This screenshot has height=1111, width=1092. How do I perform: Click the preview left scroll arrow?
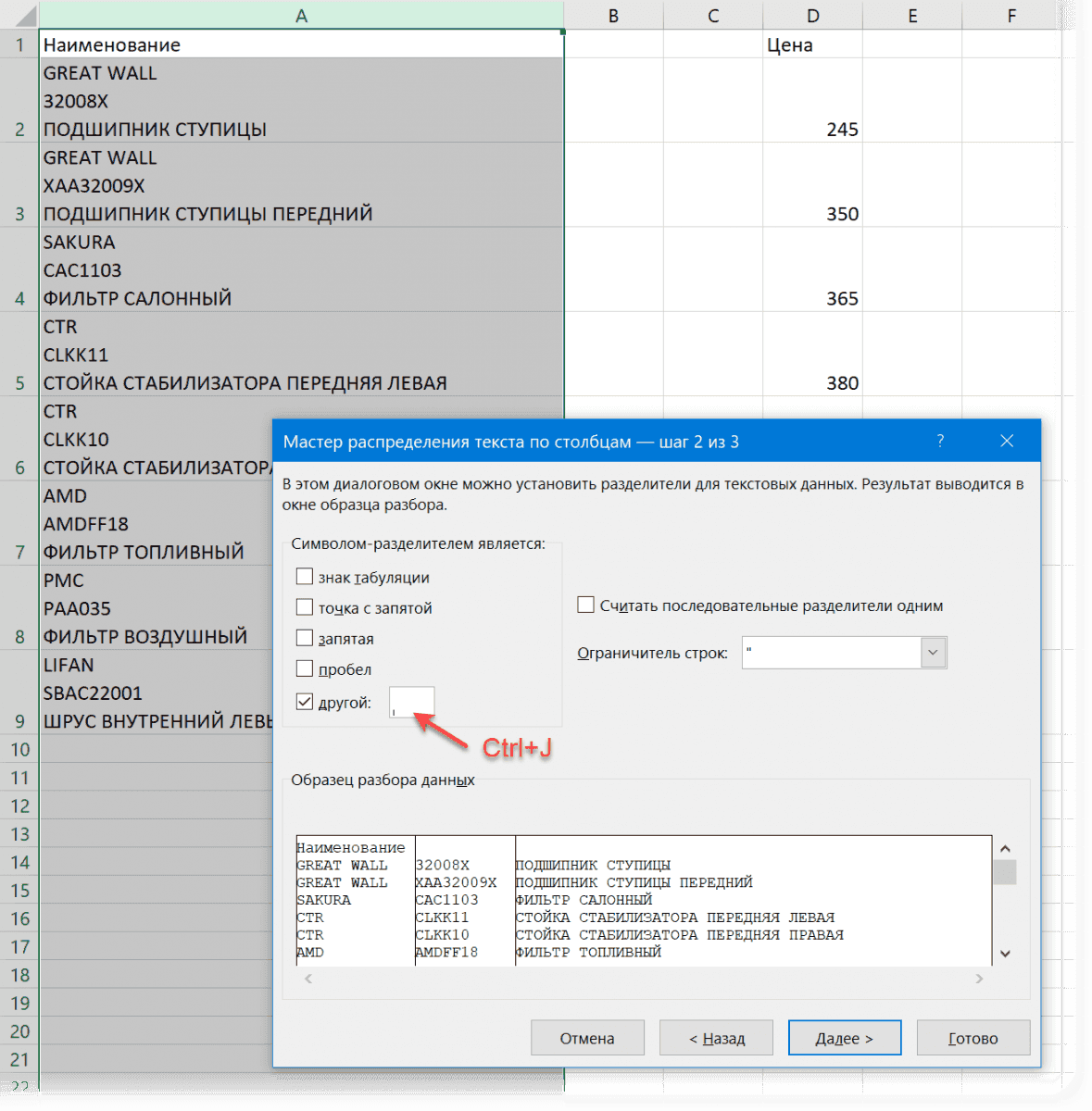308,978
